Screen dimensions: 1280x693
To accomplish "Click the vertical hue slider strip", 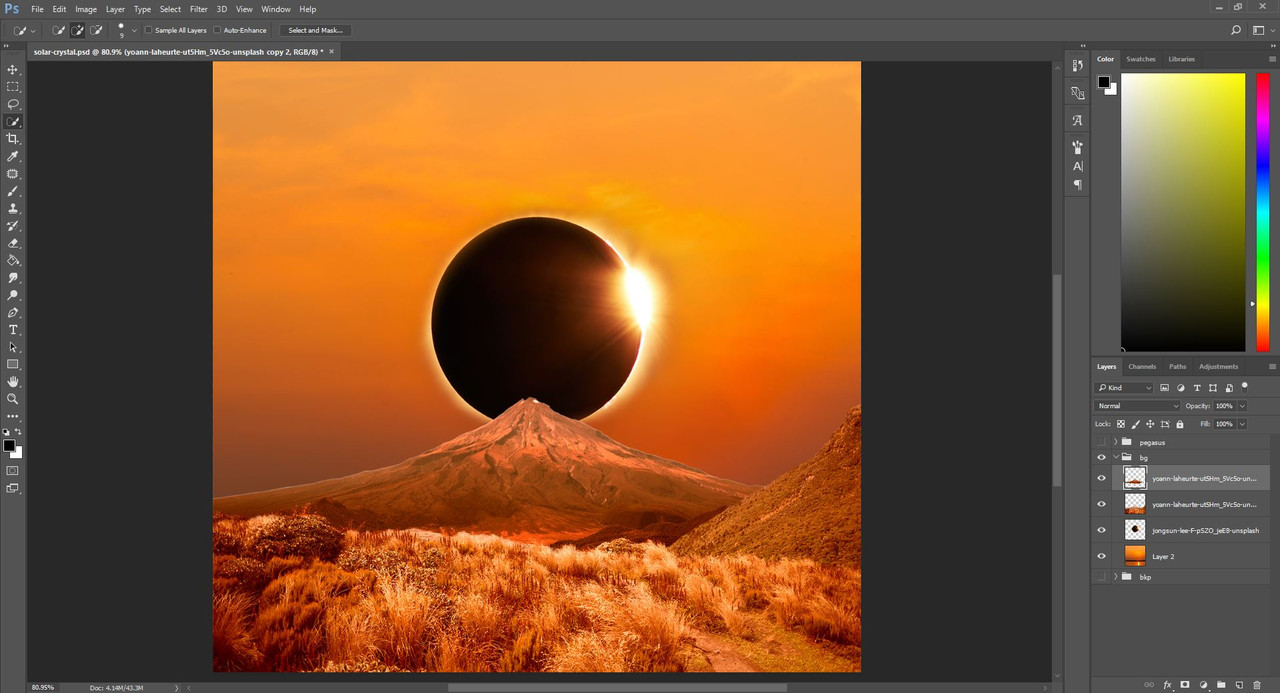I will coord(1262,212).
